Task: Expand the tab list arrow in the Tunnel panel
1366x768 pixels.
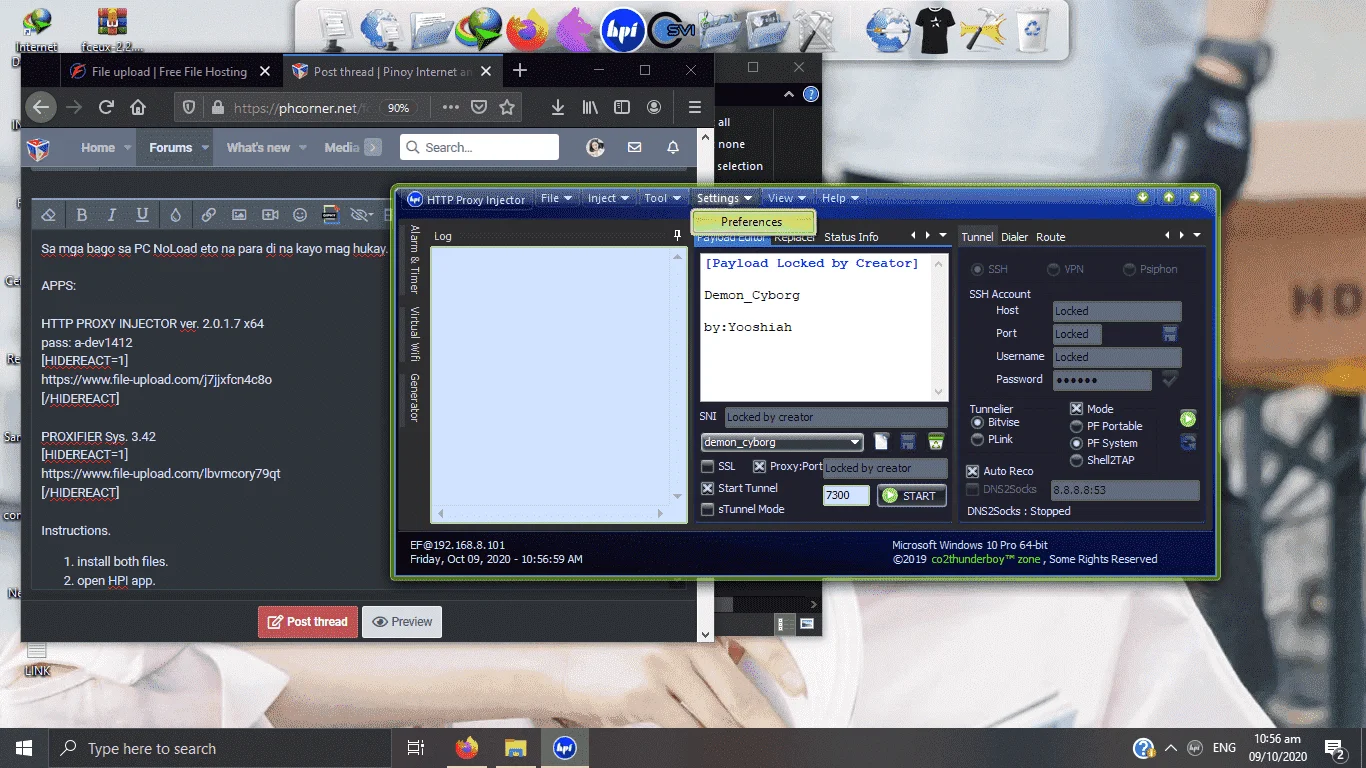Action: tap(1198, 236)
